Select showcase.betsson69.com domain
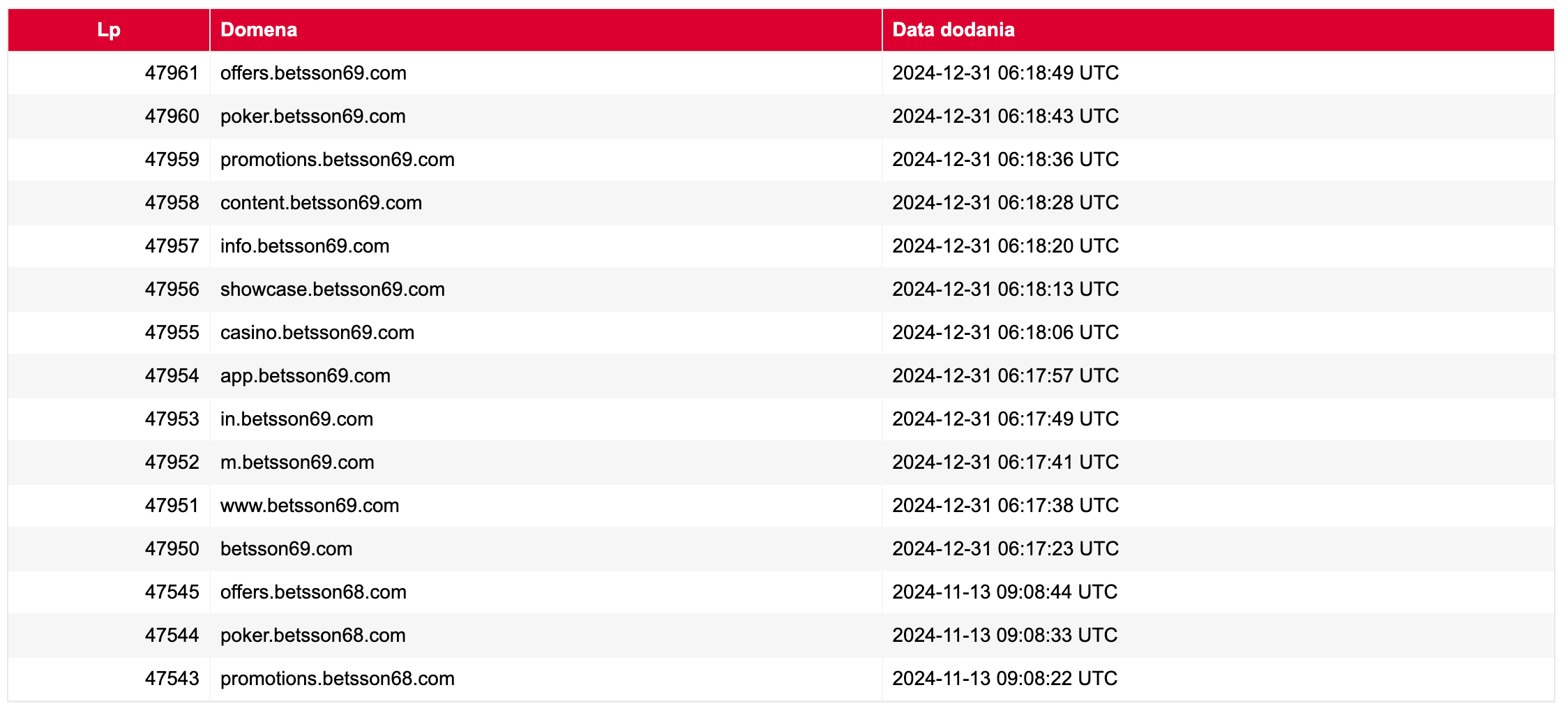This screenshot has height=713, width=1568. click(332, 290)
